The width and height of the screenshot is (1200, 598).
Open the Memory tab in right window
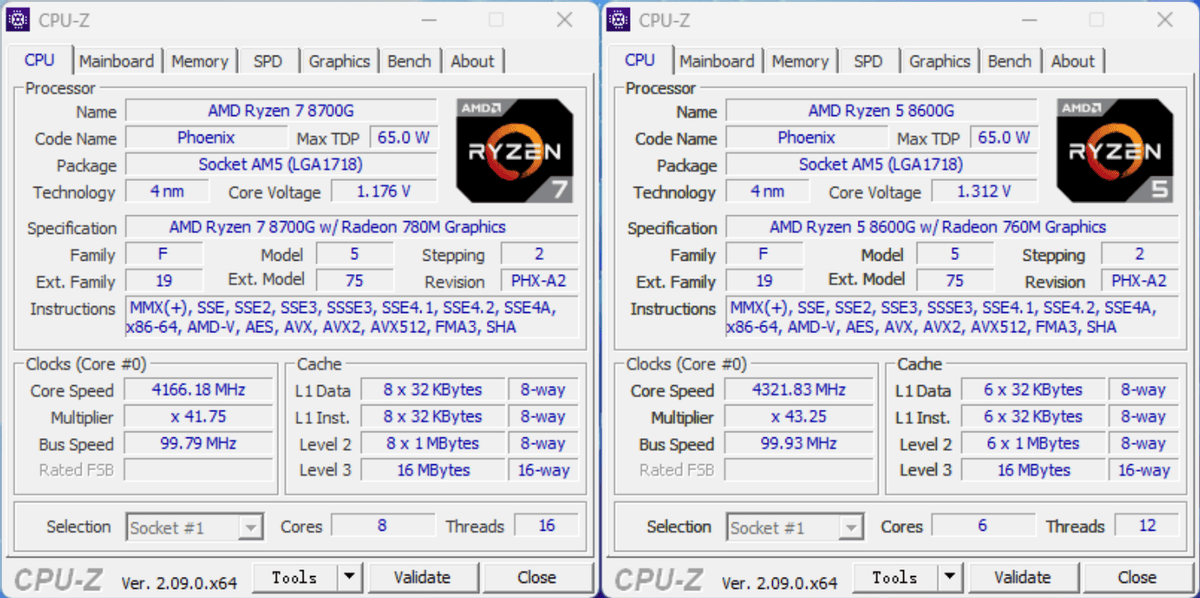[x=800, y=61]
